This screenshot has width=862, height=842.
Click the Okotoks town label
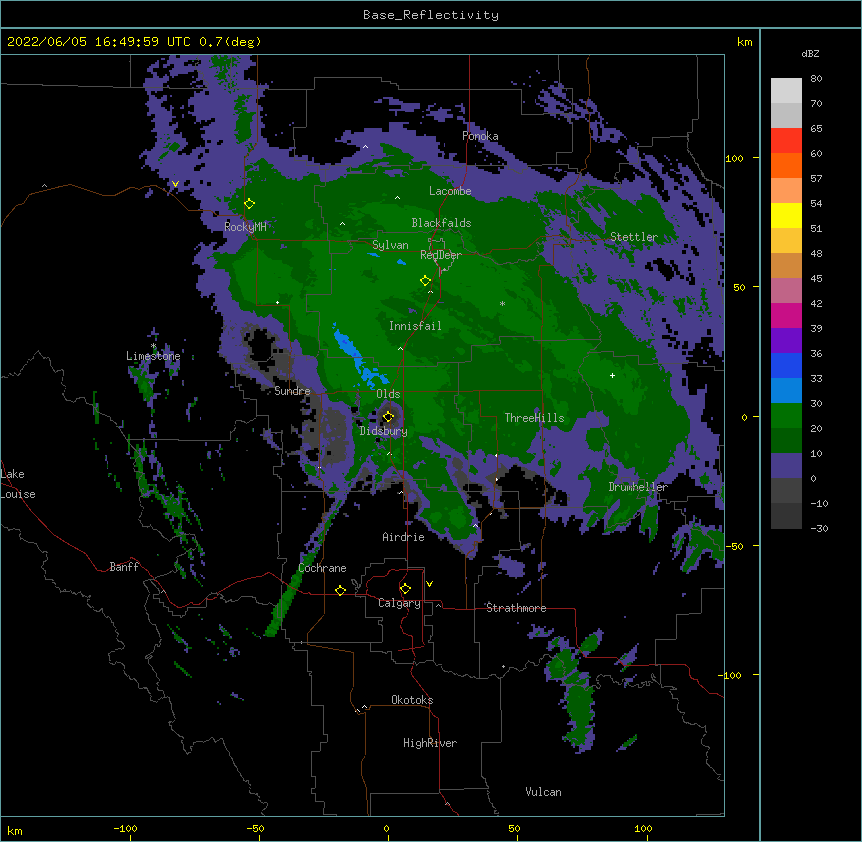(x=412, y=700)
